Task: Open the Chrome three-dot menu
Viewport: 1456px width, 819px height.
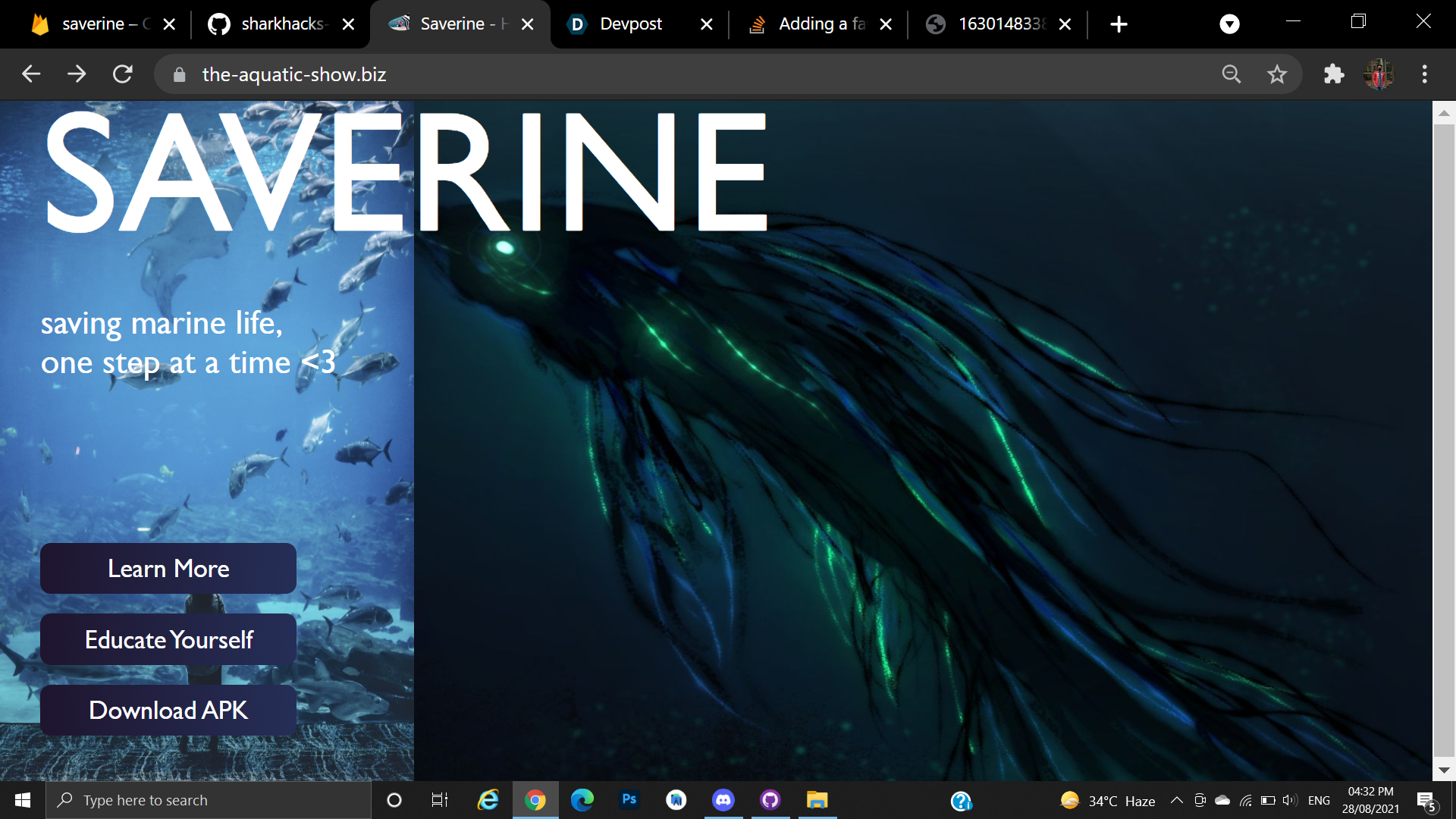Action: point(1425,74)
